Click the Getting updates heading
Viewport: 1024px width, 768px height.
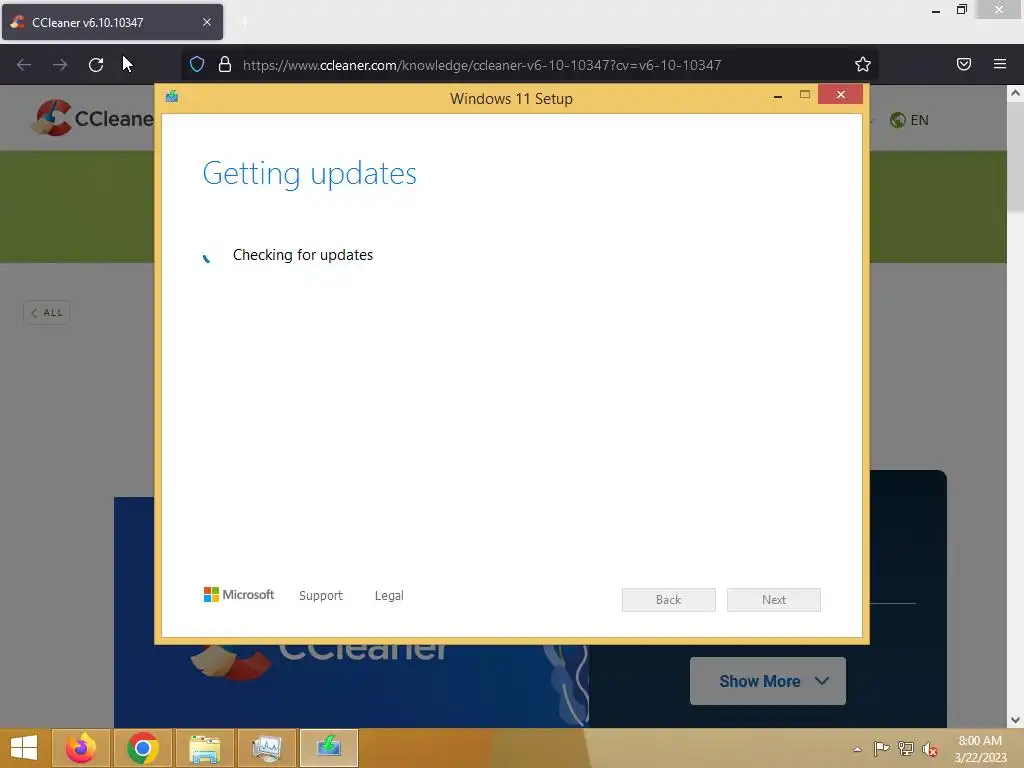[x=310, y=174]
